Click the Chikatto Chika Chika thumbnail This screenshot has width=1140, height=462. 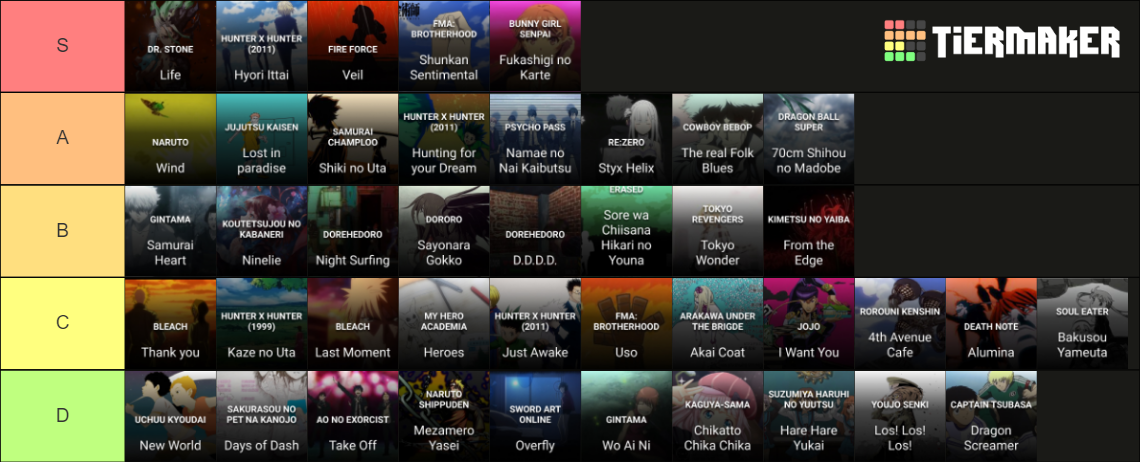coord(718,415)
